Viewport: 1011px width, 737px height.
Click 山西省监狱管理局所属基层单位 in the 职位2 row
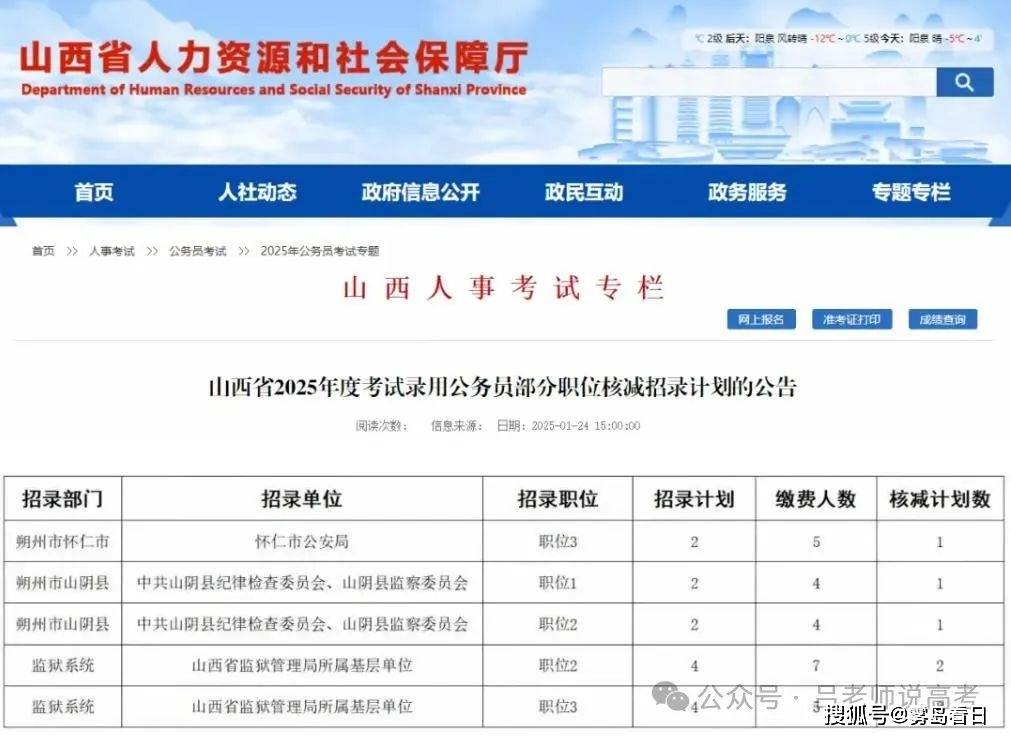tap(302, 665)
